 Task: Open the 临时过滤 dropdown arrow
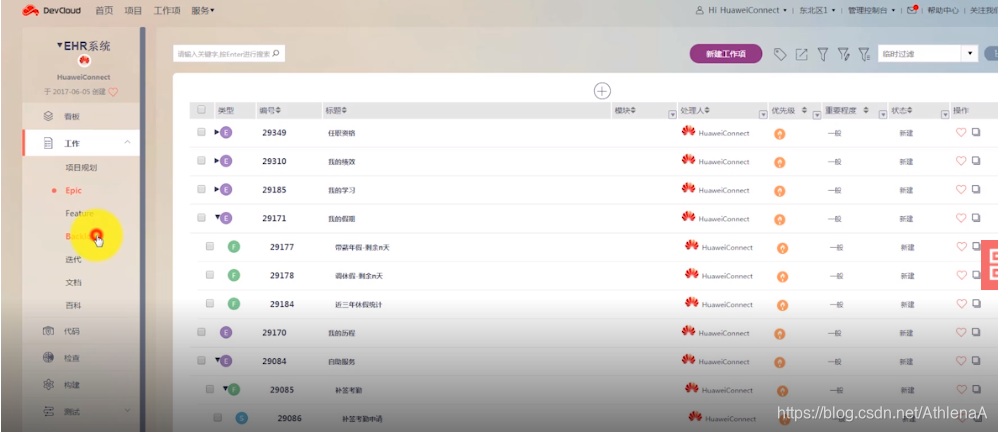click(x=970, y=53)
